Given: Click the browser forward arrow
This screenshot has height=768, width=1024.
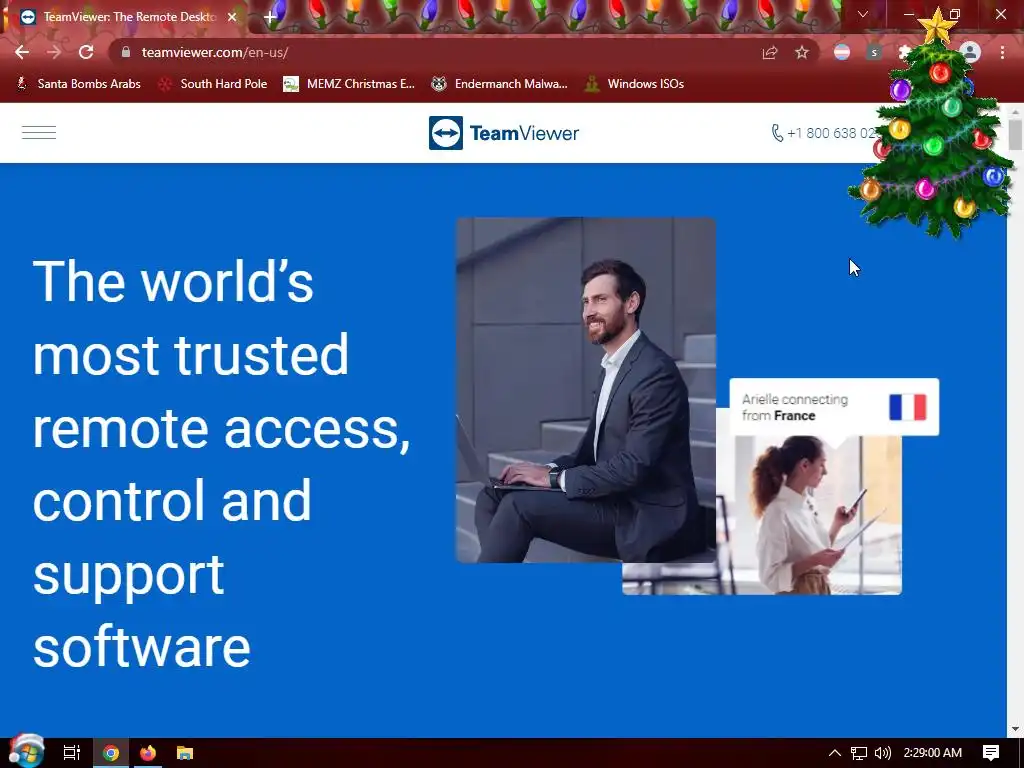Looking at the screenshot, I should 54,52.
